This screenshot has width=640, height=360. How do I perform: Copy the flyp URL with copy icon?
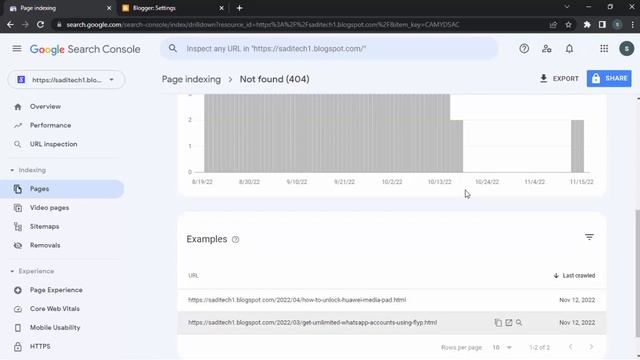click(498, 323)
